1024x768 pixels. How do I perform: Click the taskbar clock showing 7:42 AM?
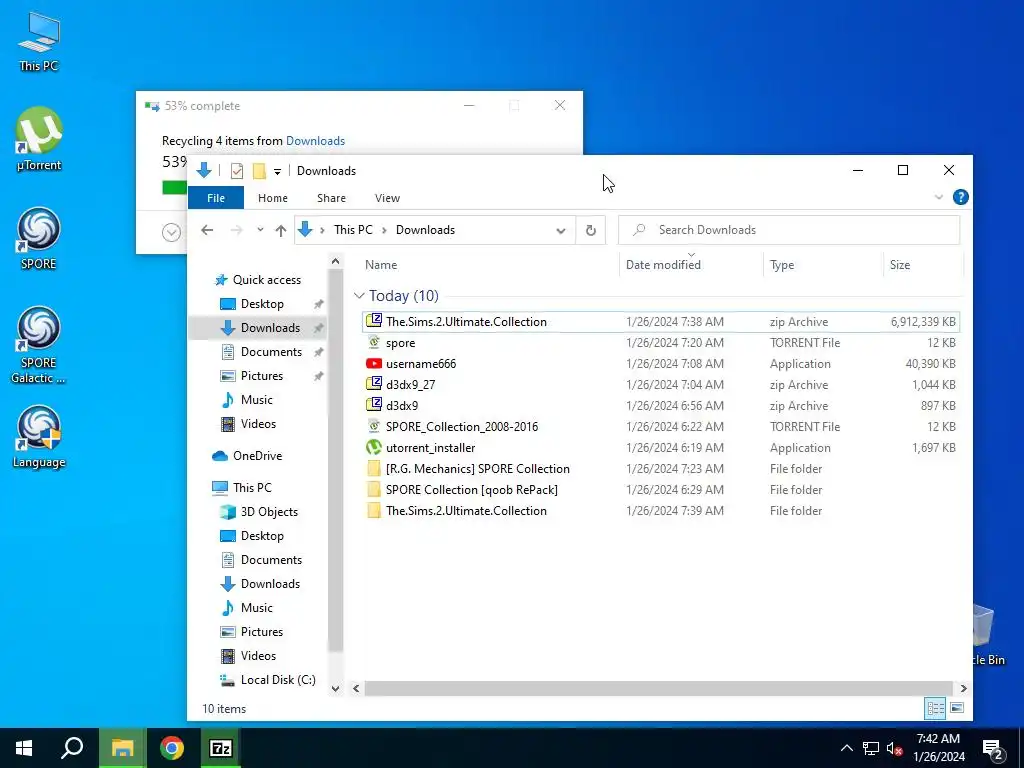click(x=938, y=748)
